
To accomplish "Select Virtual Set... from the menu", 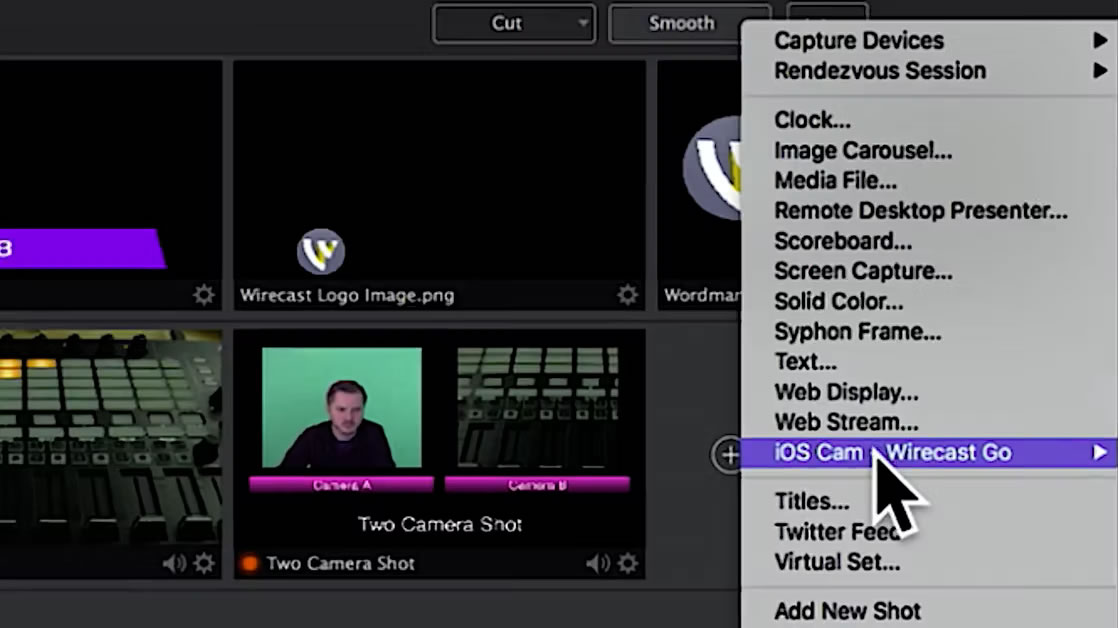I will tap(837, 562).
